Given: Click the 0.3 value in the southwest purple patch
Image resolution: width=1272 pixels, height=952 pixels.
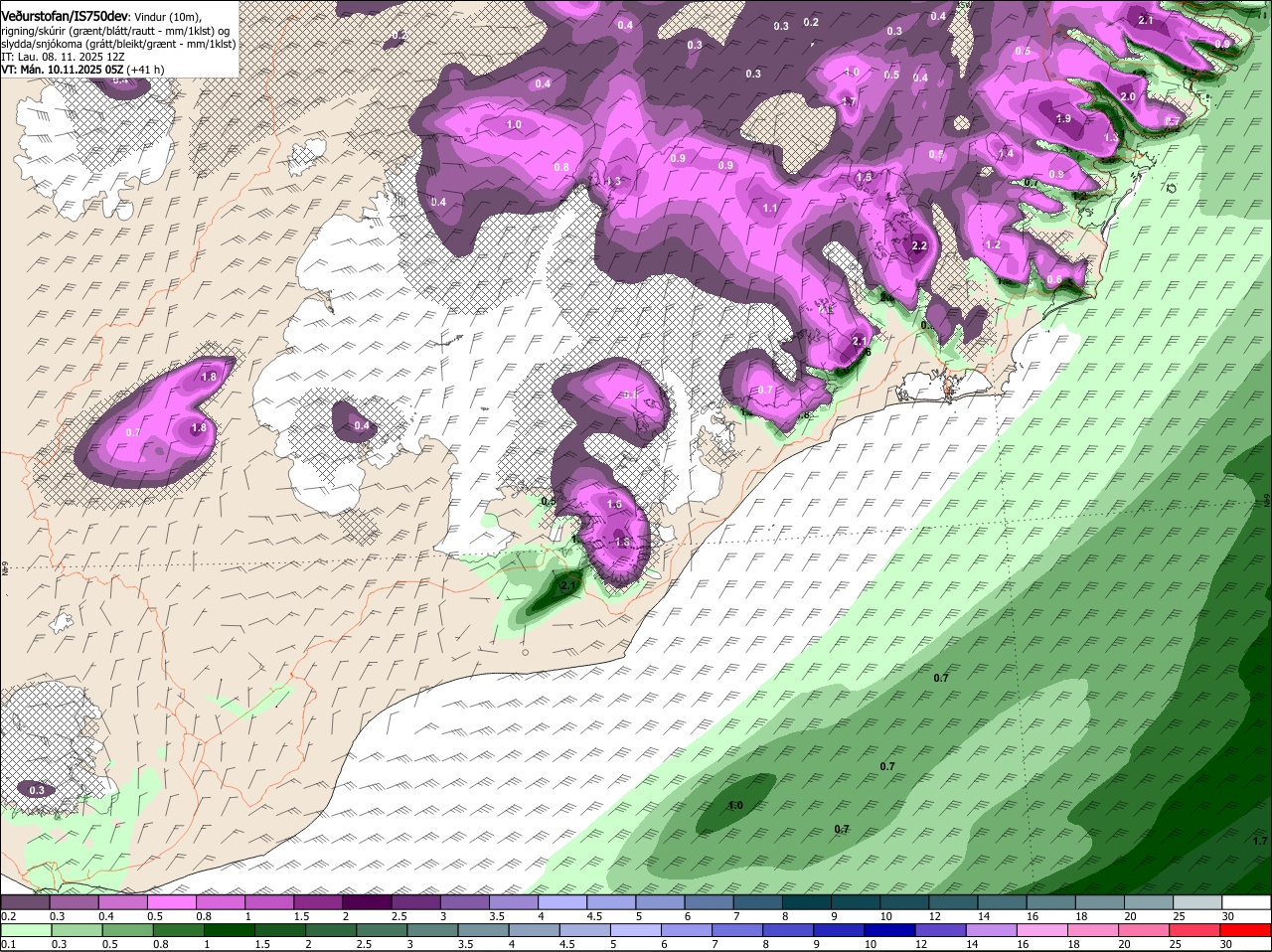Looking at the screenshot, I should 37,790.
